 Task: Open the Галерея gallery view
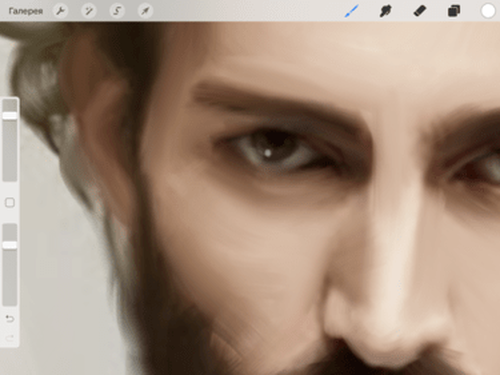pos(26,11)
